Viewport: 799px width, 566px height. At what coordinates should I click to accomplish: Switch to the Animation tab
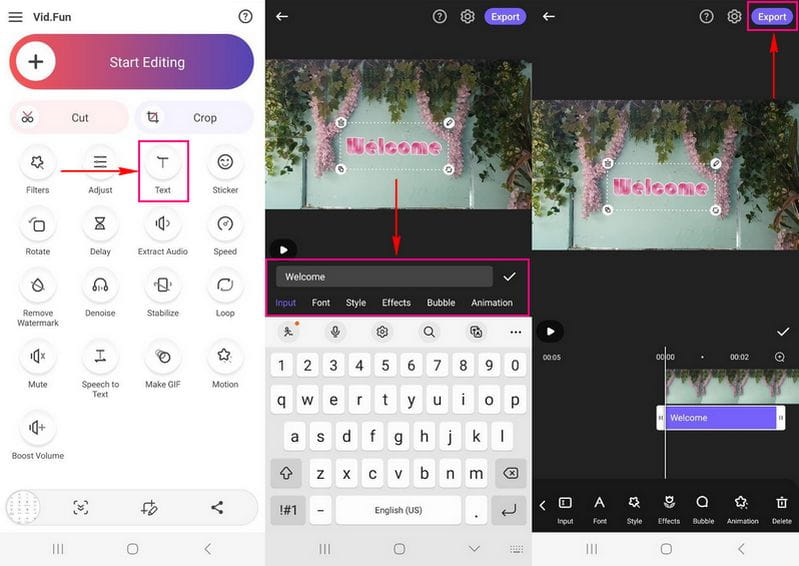492,303
